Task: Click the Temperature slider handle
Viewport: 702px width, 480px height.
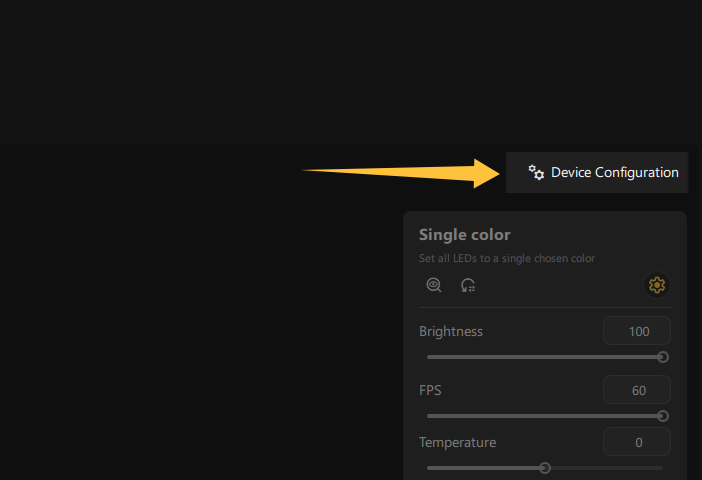Action: coord(545,468)
